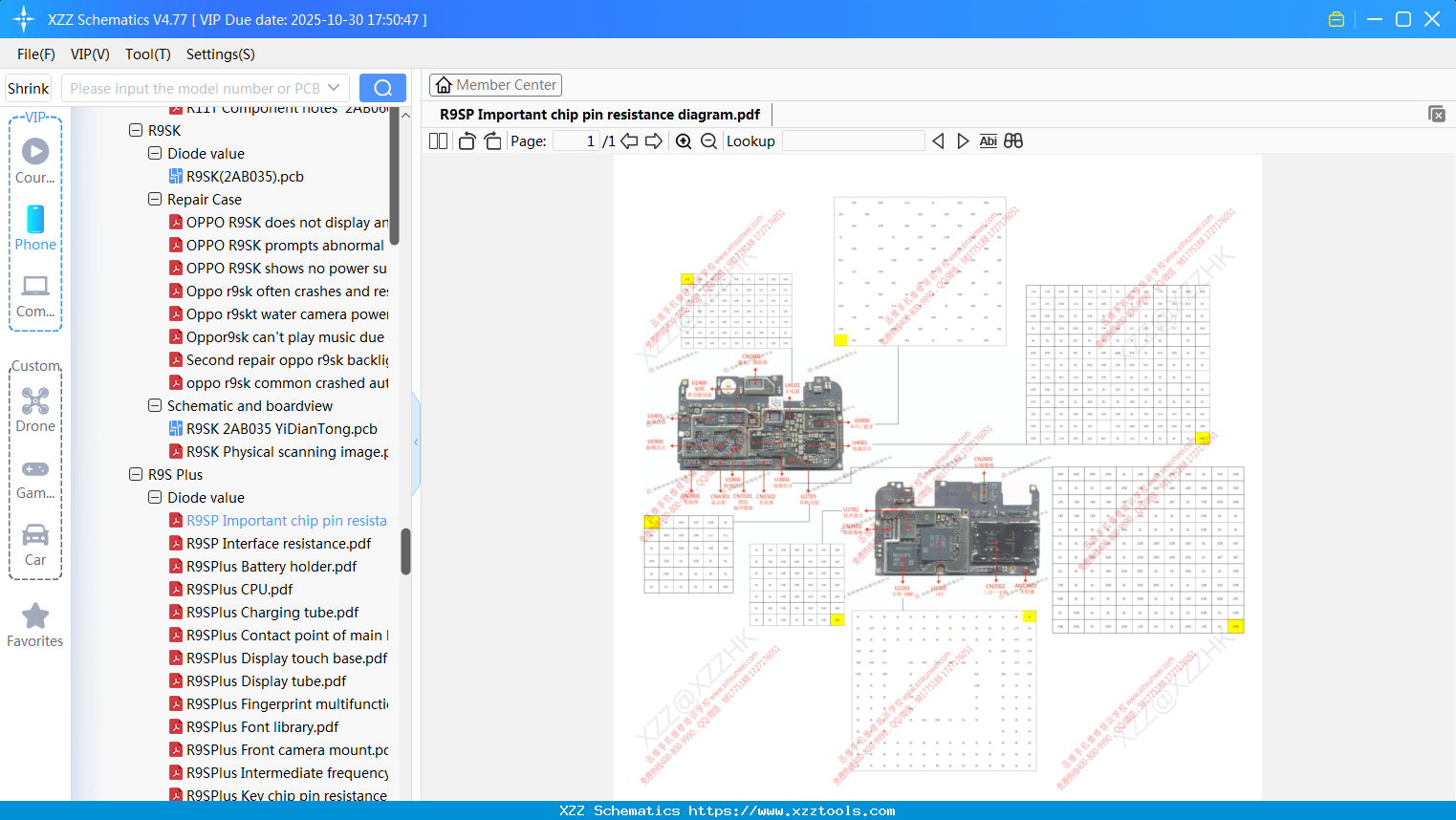Image resolution: width=1456 pixels, height=820 pixels.
Task: Open the File(F) menu
Action: [36, 54]
